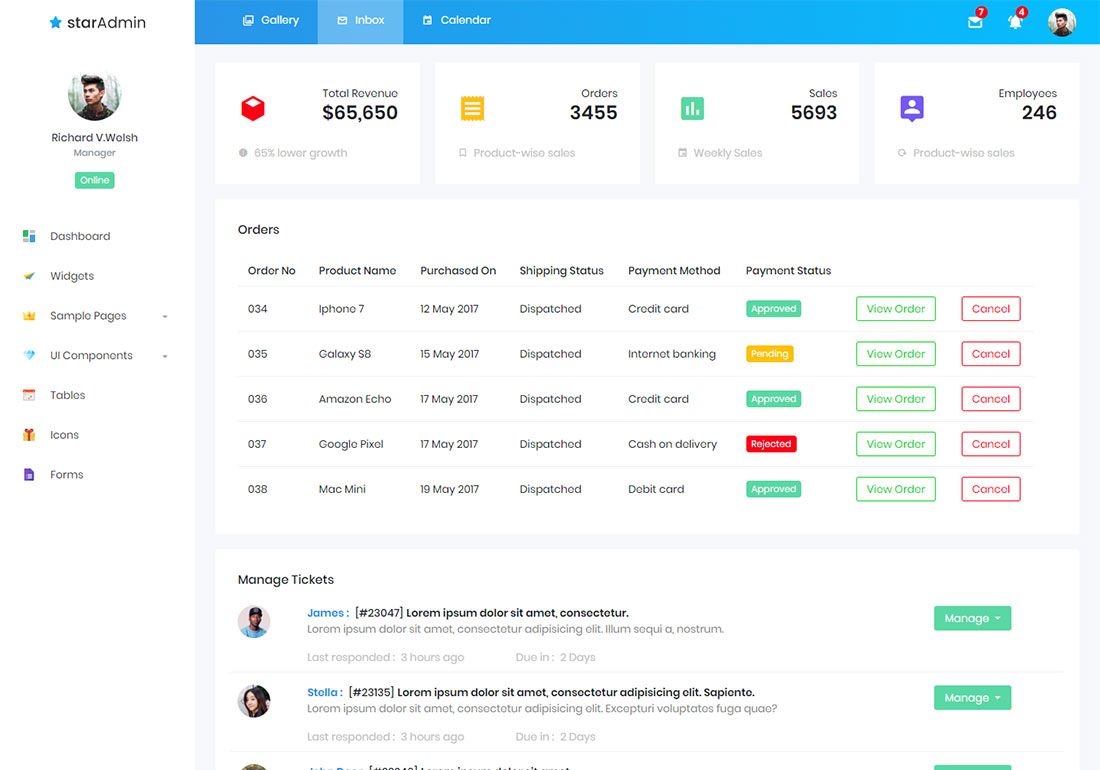Click the green Sales bar chart icon
Image resolution: width=1100 pixels, height=770 pixels.
pyautogui.click(x=692, y=108)
